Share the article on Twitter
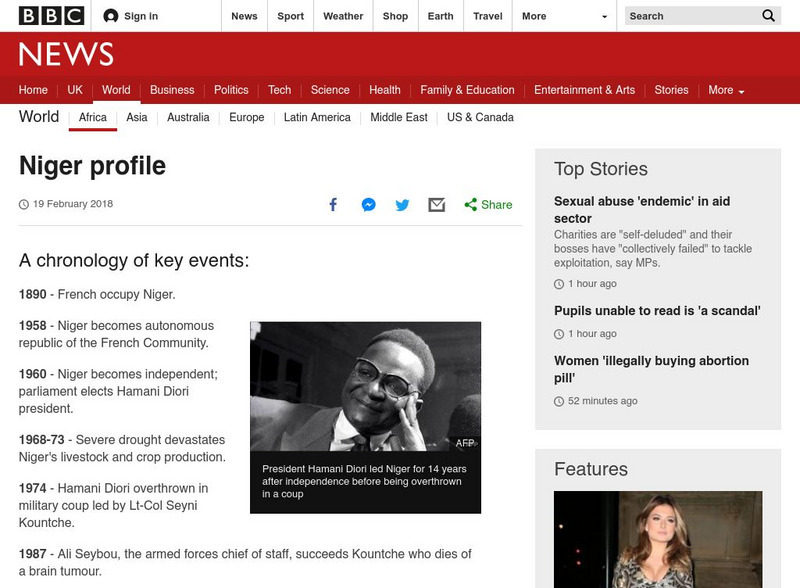This screenshot has width=800, height=588. [x=401, y=204]
